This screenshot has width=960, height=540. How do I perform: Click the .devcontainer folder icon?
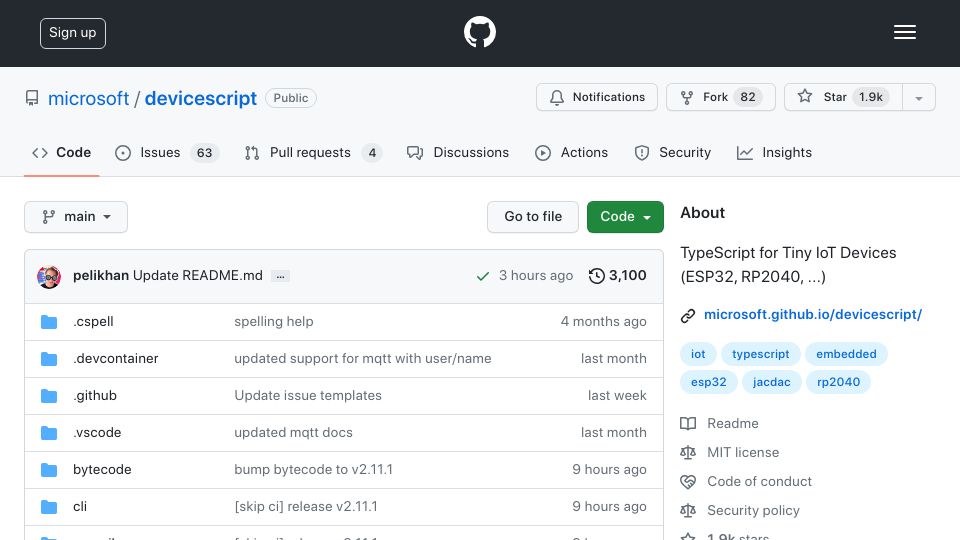pyautogui.click(x=49, y=359)
